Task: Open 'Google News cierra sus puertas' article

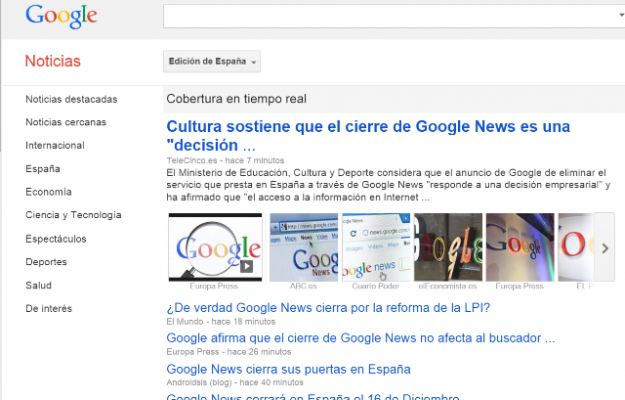Action: point(289,369)
